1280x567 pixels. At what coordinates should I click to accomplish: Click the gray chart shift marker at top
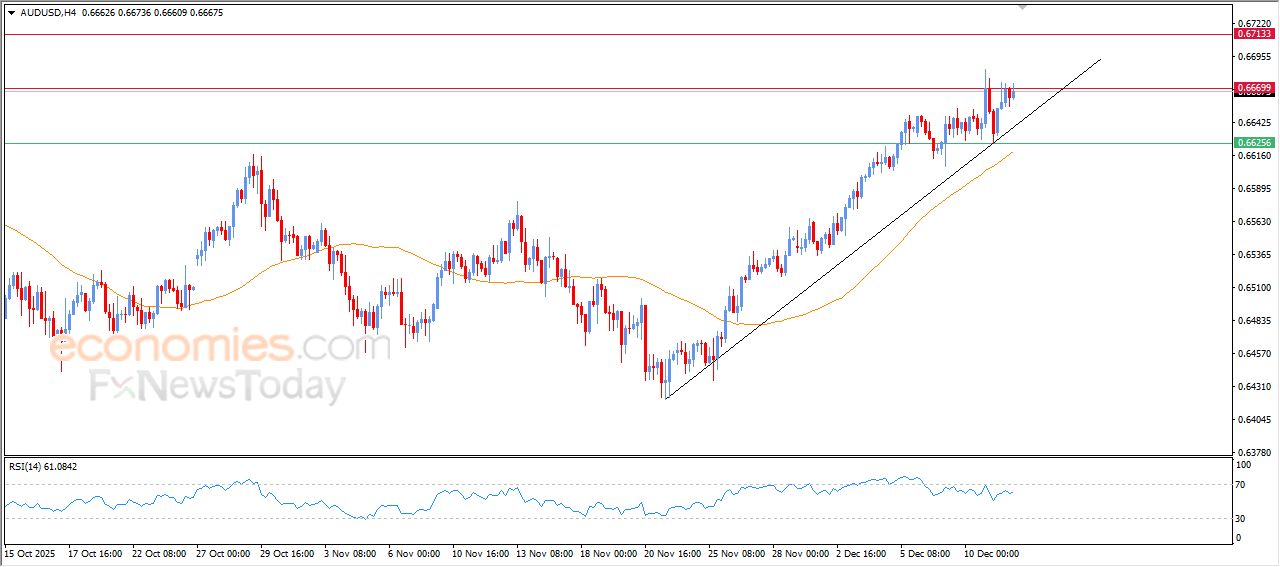click(x=1022, y=6)
